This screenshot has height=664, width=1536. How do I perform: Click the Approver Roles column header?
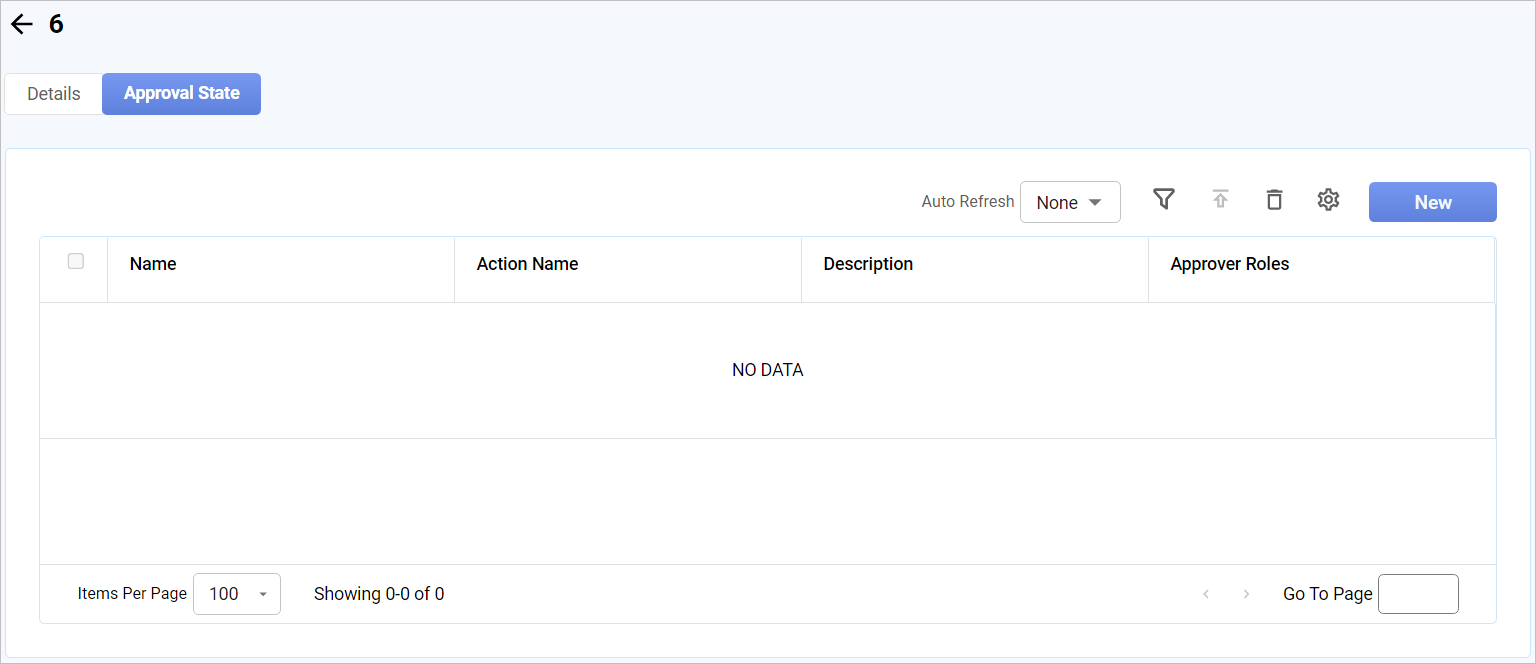point(1229,264)
